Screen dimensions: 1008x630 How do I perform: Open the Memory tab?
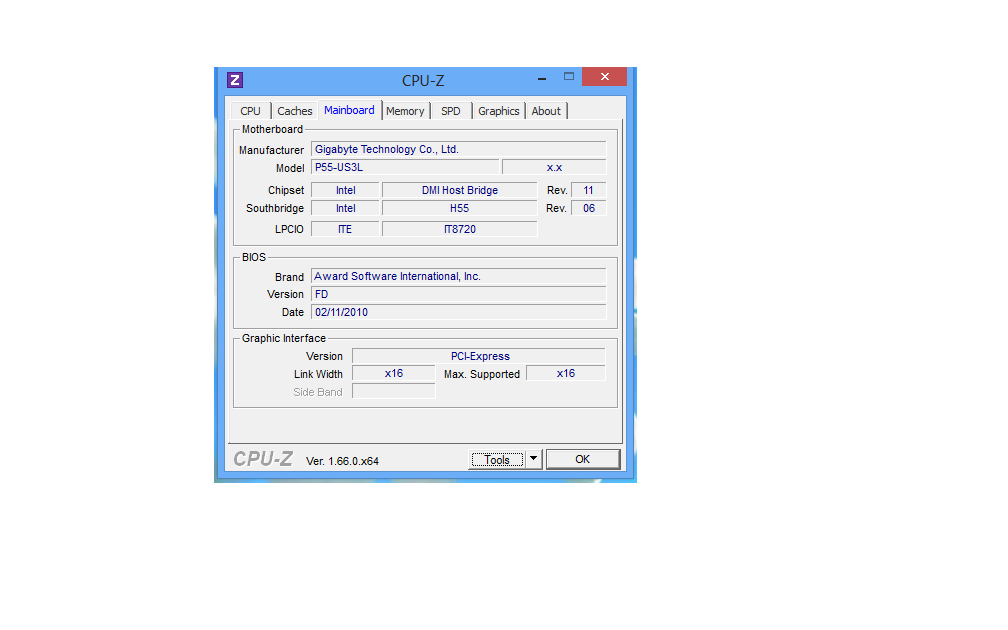405,111
